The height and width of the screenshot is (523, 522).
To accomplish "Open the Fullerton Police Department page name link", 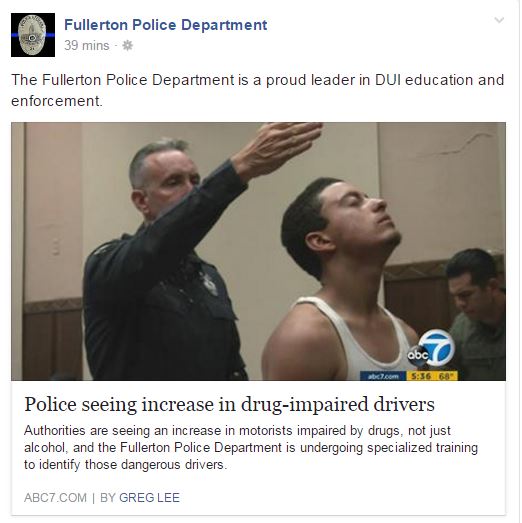I will tap(165, 25).
